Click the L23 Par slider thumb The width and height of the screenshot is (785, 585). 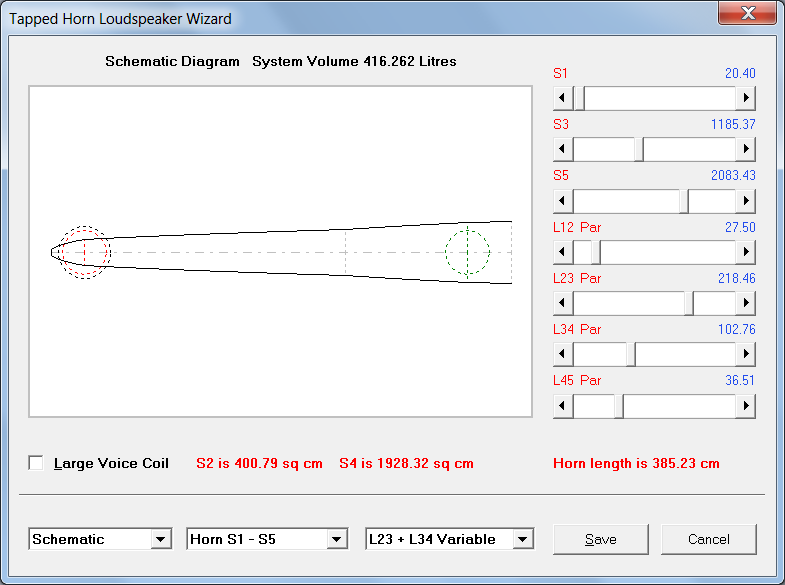pyautogui.click(x=689, y=303)
